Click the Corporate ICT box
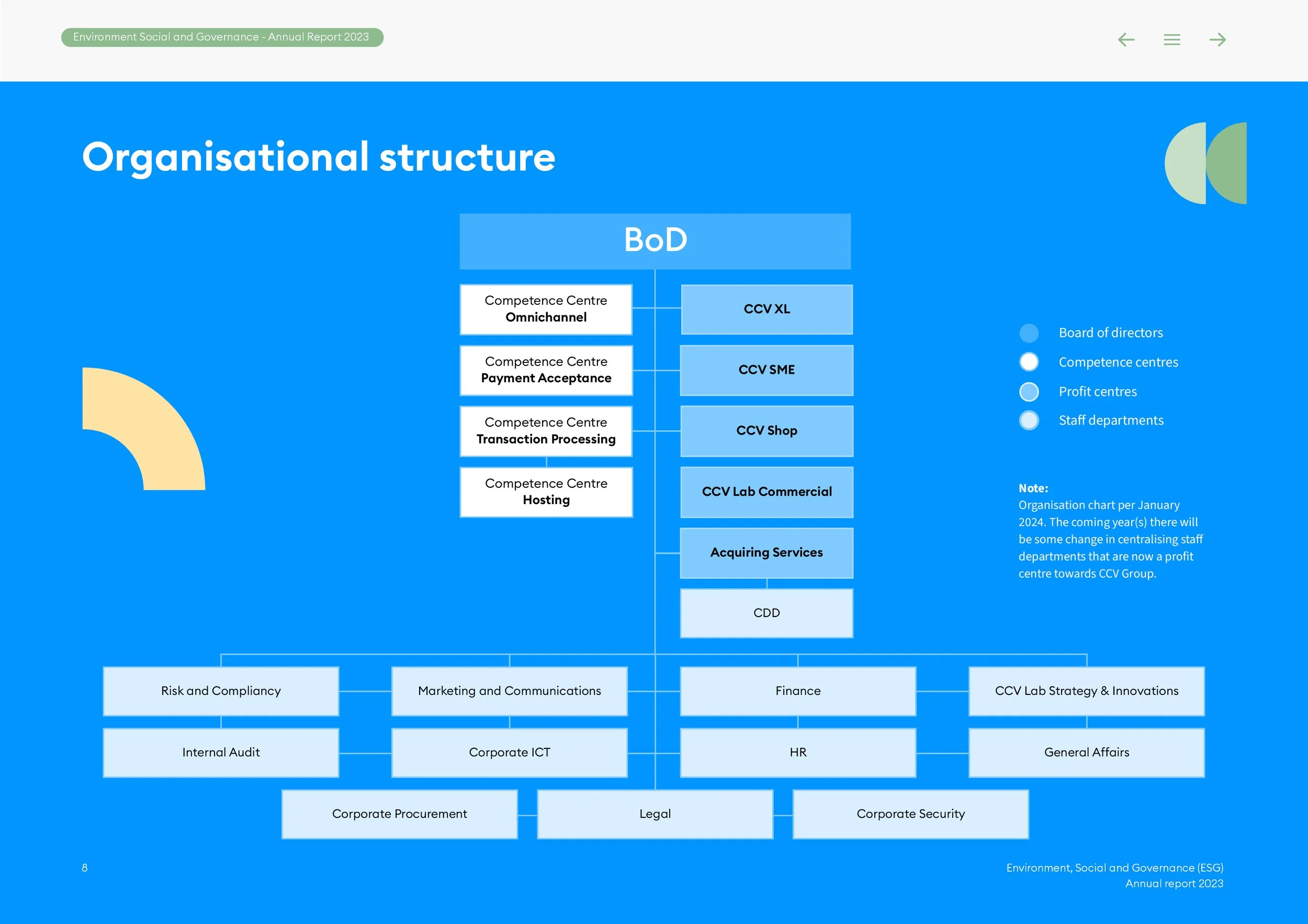This screenshot has height=924, width=1308. (x=509, y=752)
